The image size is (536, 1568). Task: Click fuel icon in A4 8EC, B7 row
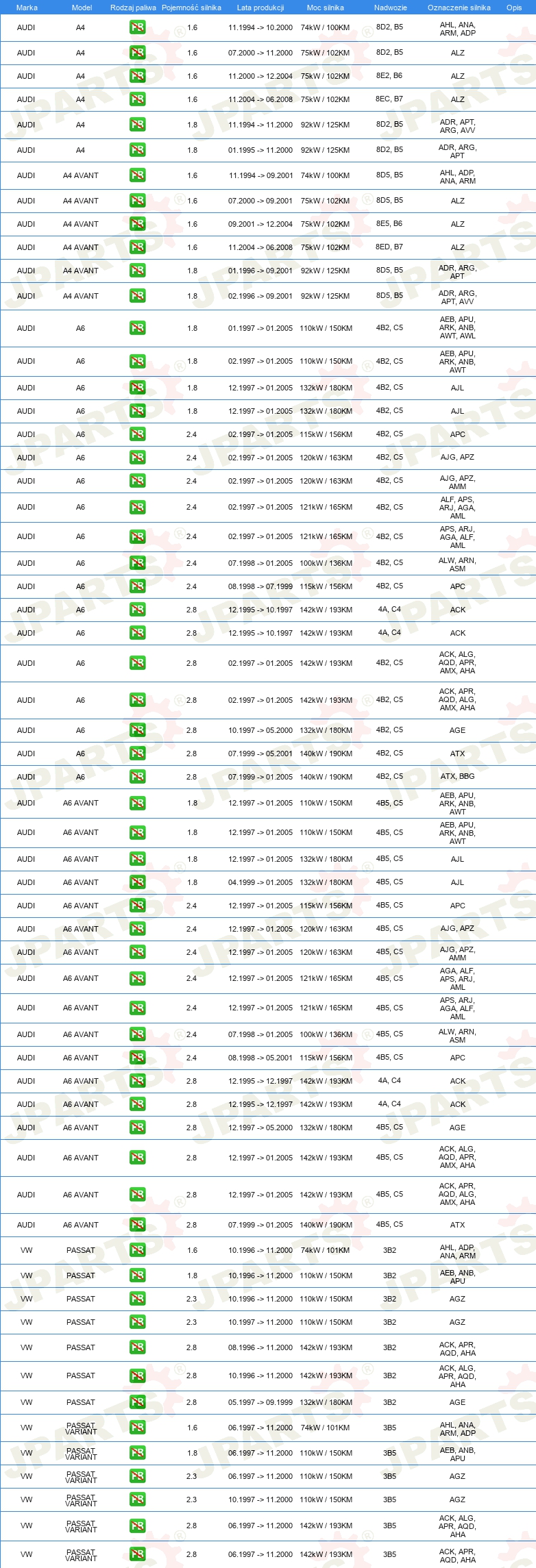click(x=137, y=99)
